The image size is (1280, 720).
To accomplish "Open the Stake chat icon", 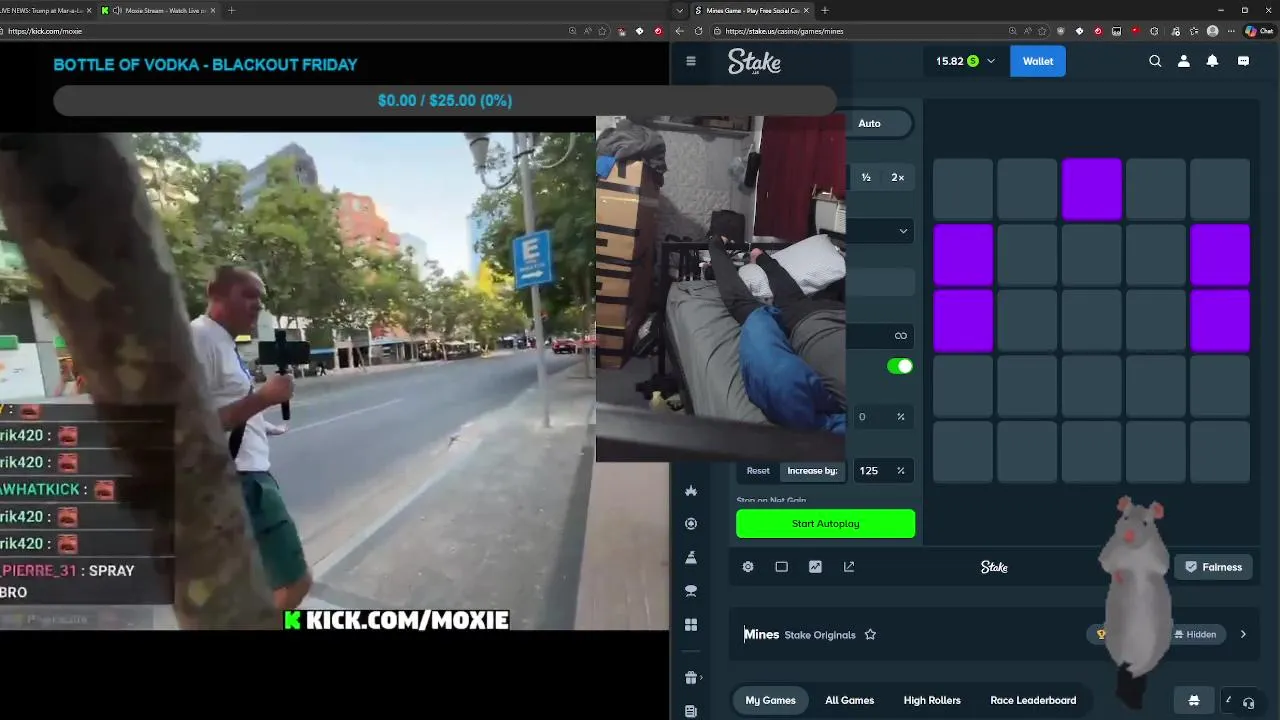I will coord(1243,61).
